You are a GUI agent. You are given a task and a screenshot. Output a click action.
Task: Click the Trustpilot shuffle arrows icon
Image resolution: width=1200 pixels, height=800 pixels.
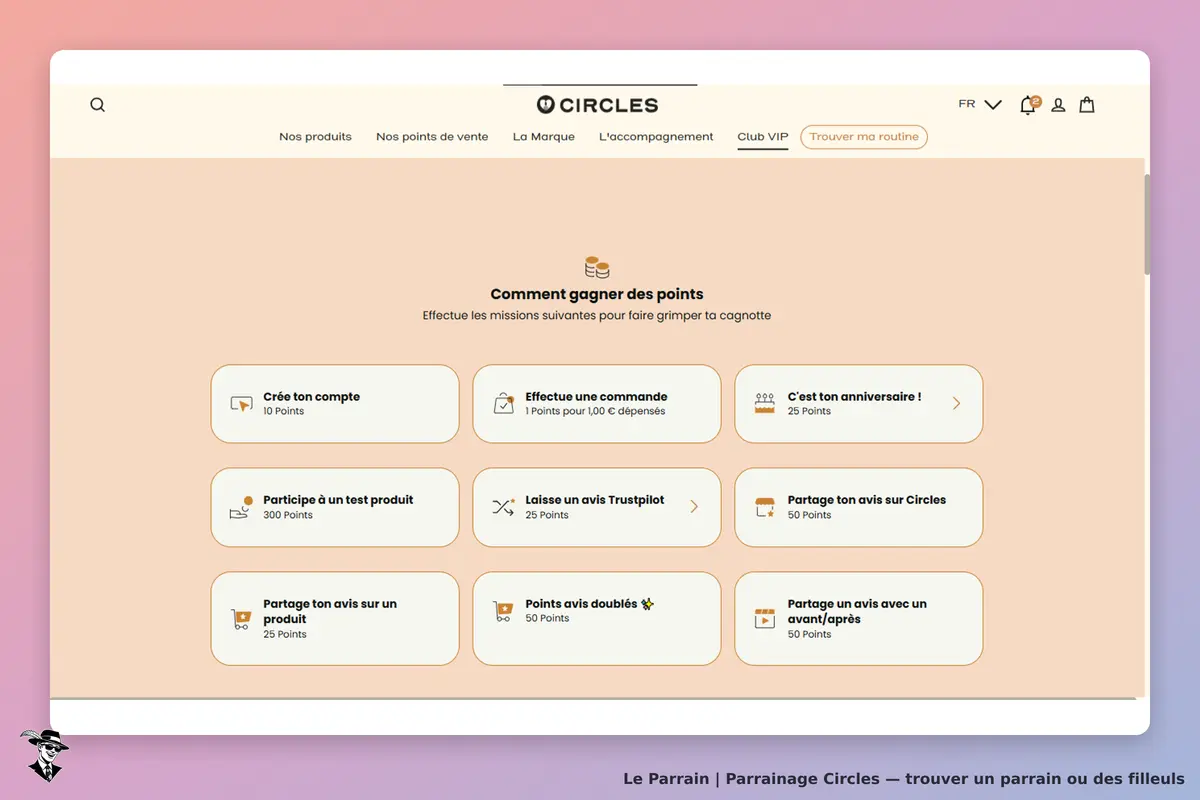(x=503, y=507)
